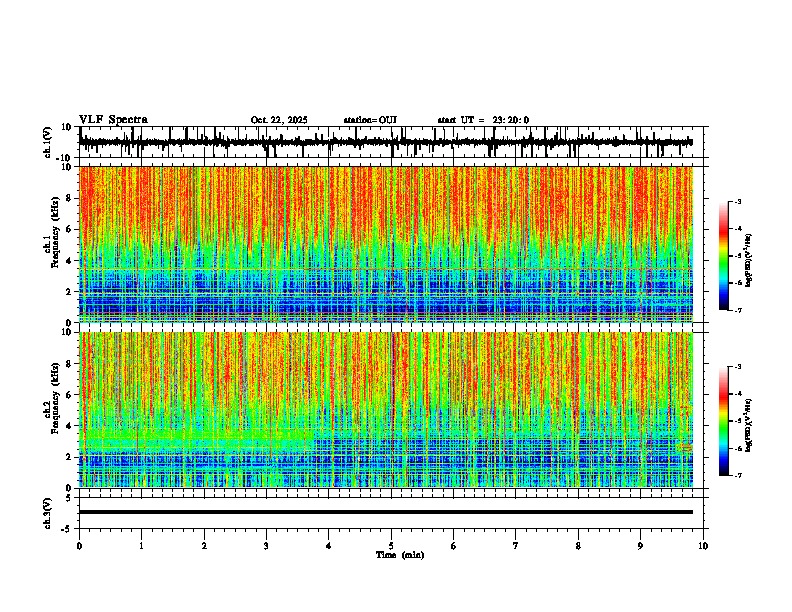Screen dimensions: 792x612
Task: Click time axis tick label "6"
Action: tap(453, 546)
